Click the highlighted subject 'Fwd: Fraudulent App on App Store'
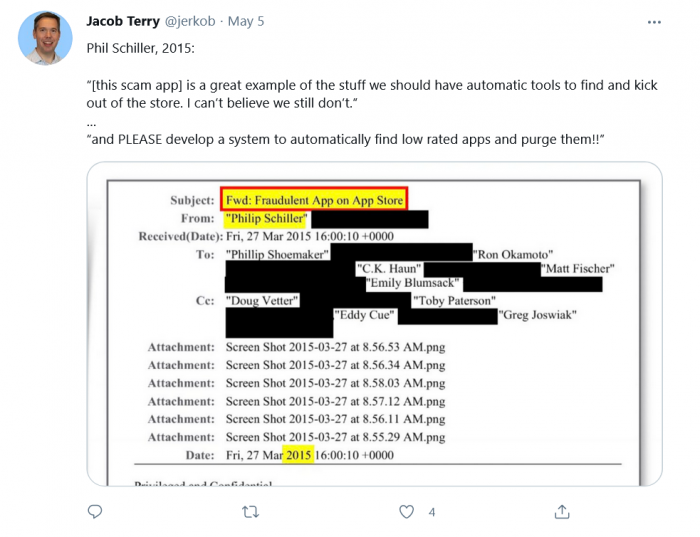Image resolution: width=700 pixels, height=537 pixels. 314,200
